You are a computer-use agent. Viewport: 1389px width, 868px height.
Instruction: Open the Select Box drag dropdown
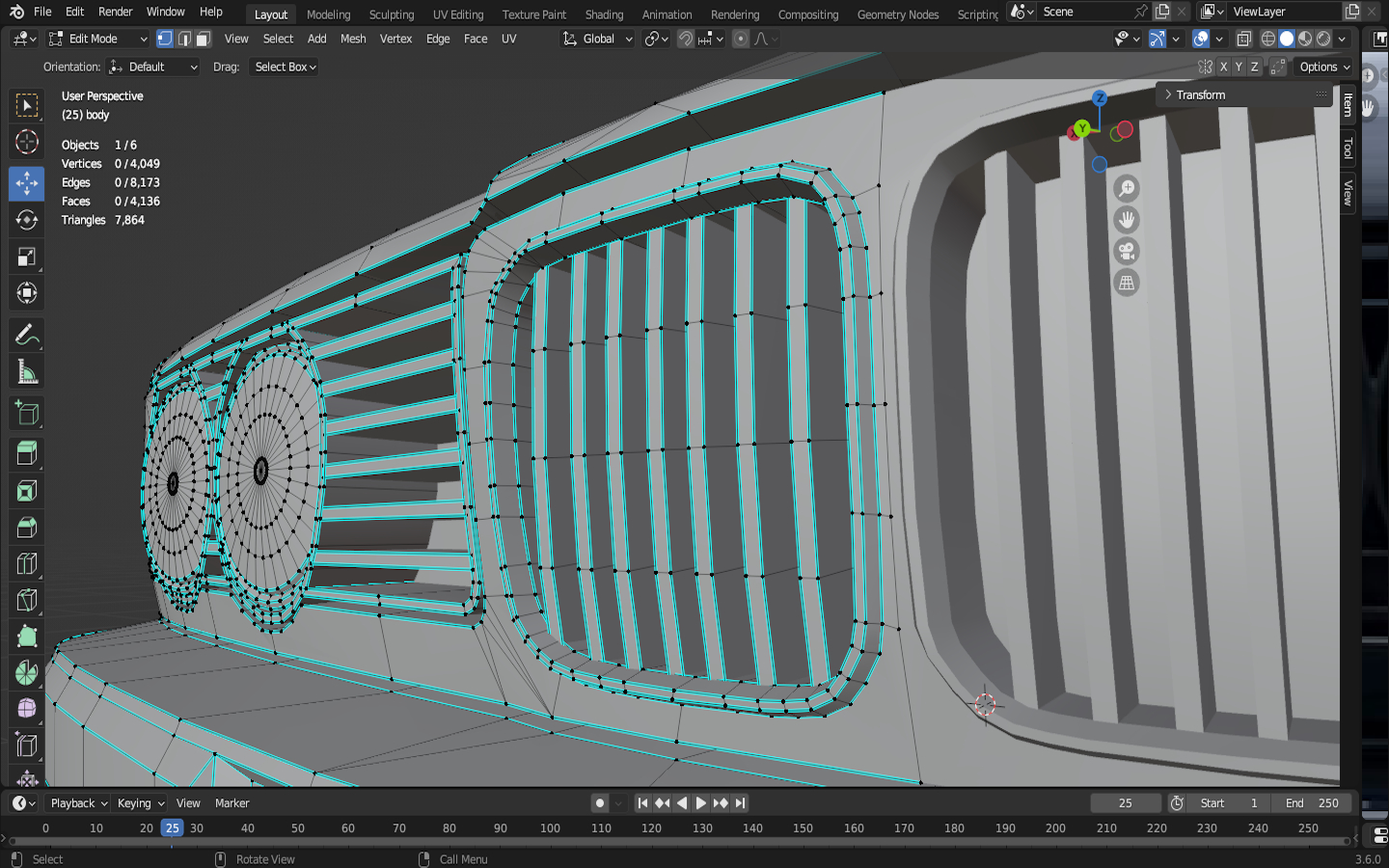tap(285, 67)
